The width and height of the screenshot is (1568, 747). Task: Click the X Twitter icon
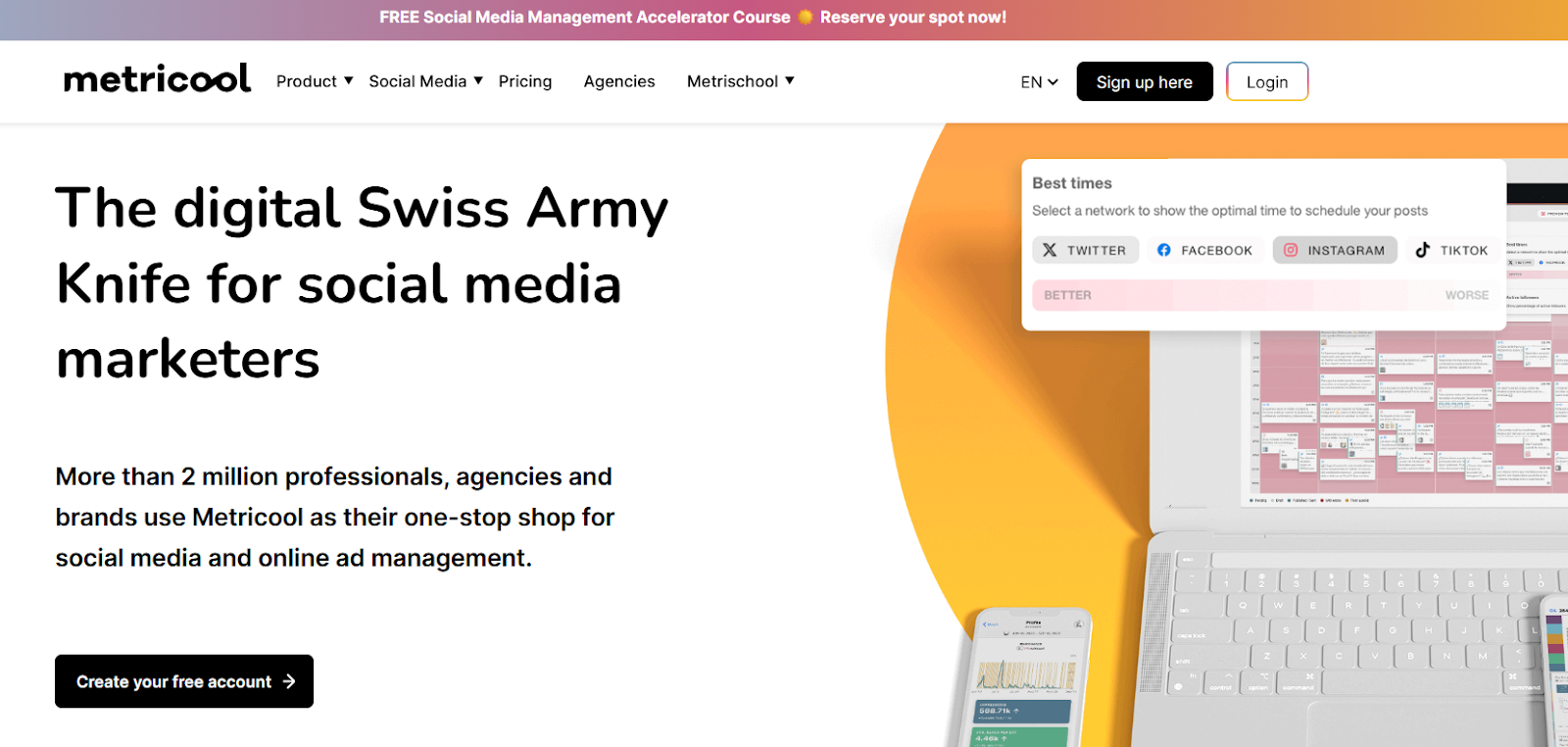tap(1050, 250)
